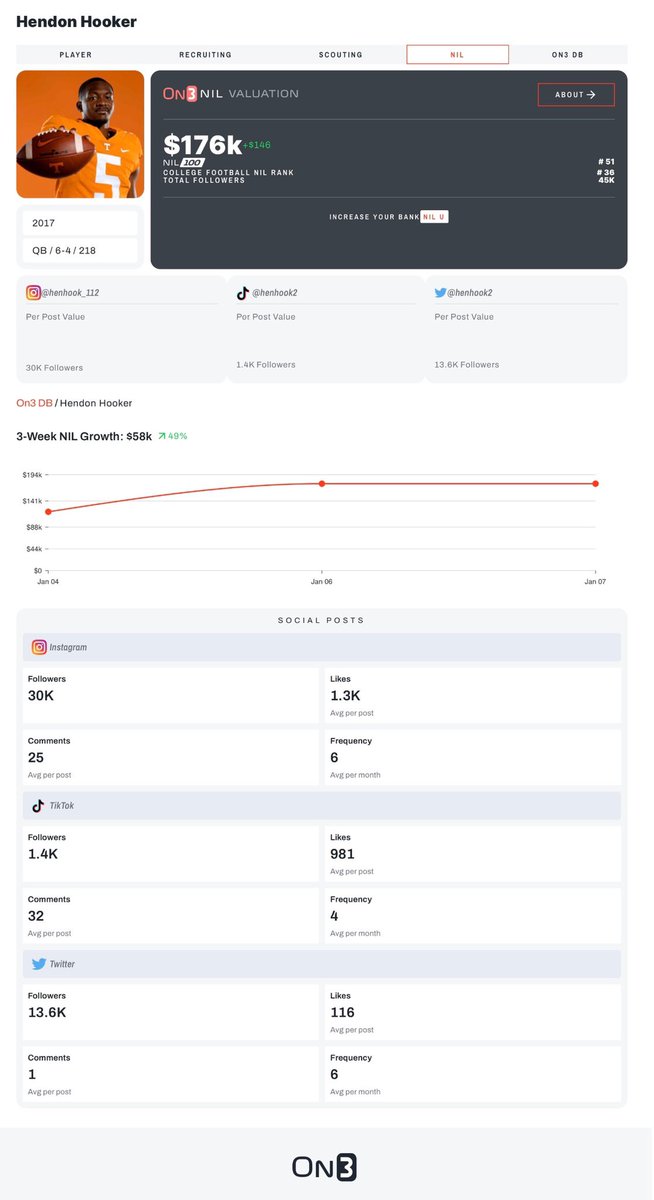Click the Hendon Hooker page title
Image resolution: width=654 pixels, height=1200 pixels.
76,21
